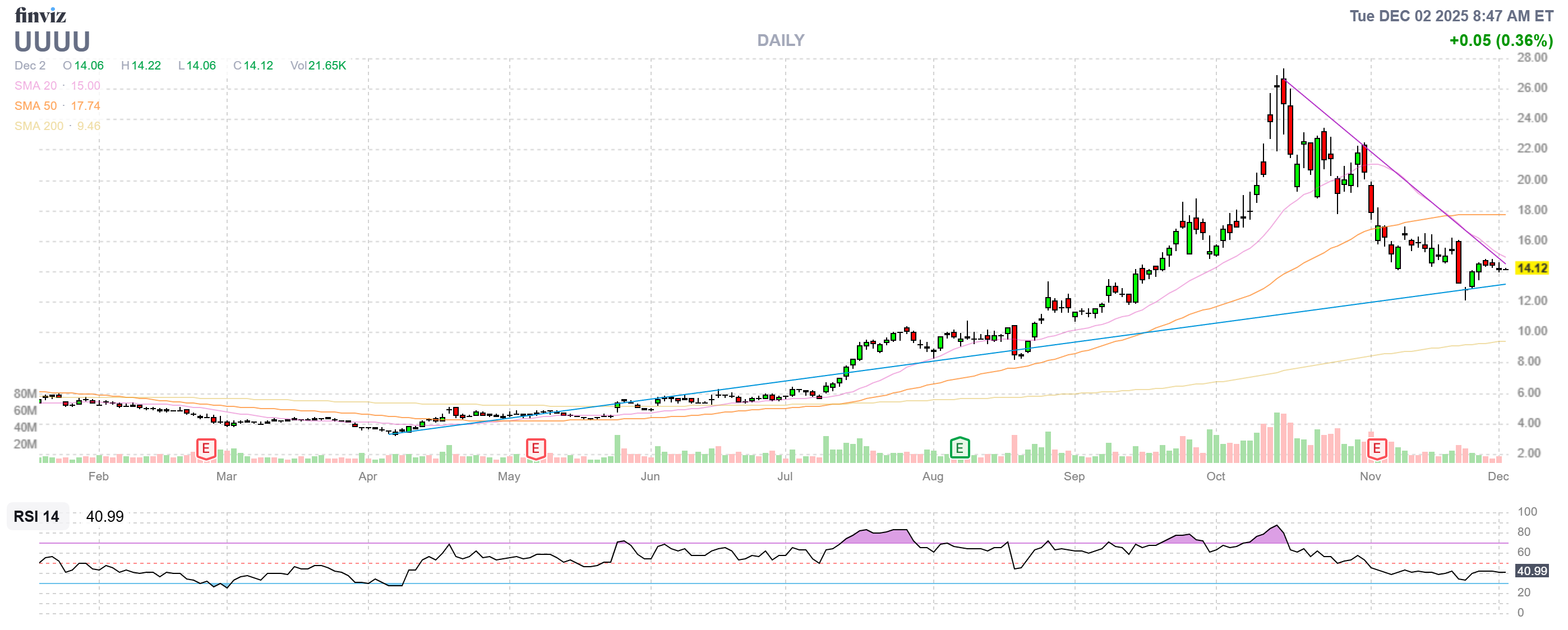
Task: Click the 28.00 price axis label
Action: click(x=1532, y=58)
